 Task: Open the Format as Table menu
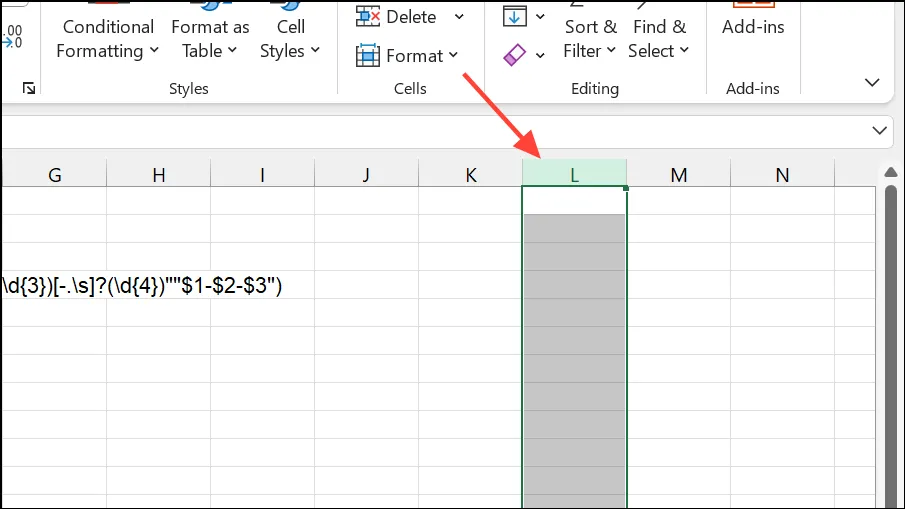210,39
